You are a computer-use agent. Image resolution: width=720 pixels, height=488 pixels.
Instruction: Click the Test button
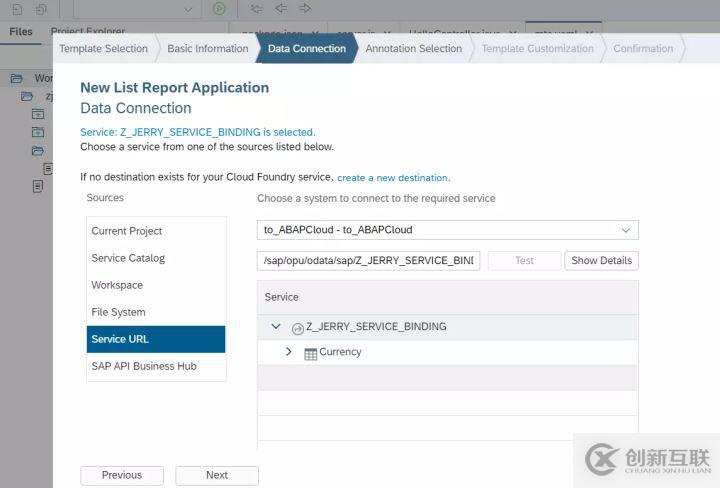[524, 261]
